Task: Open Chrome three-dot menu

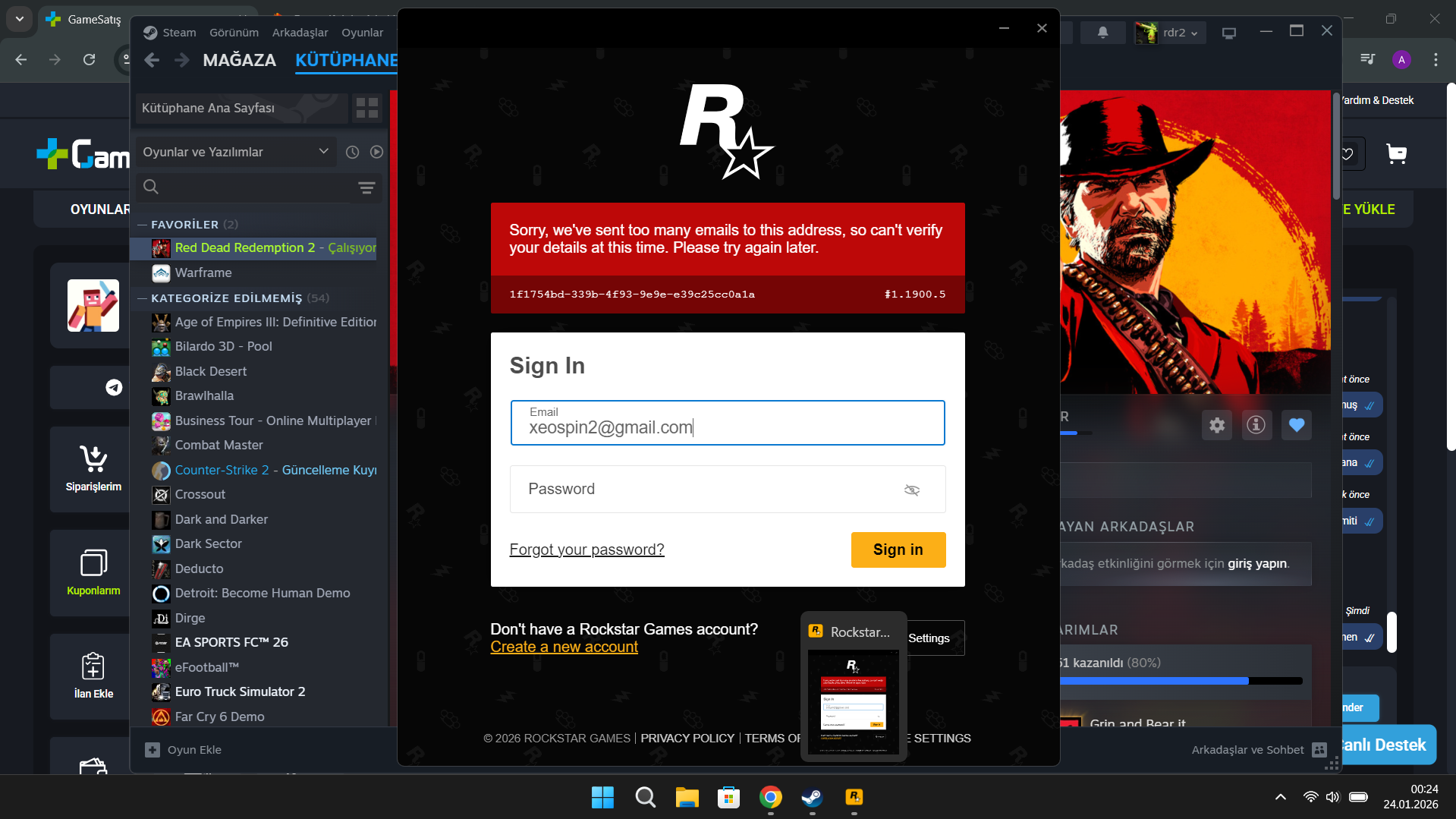Action: (1436, 59)
